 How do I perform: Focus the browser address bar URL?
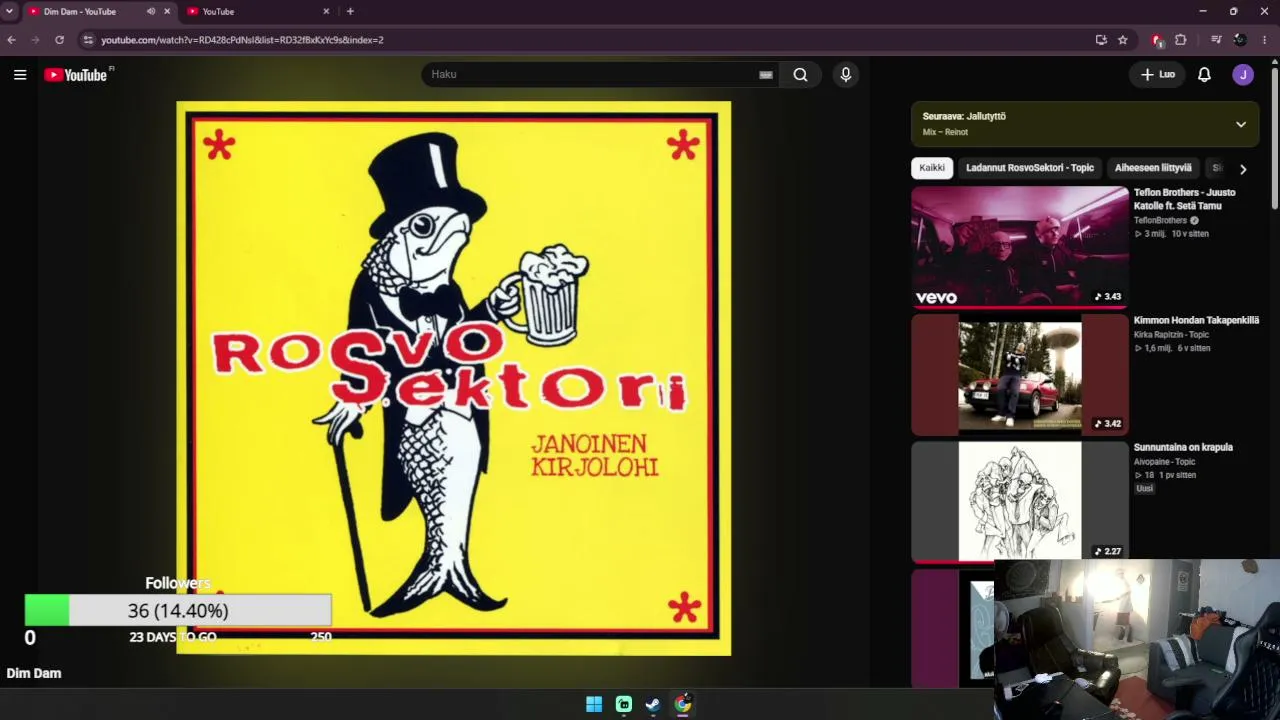(242, 40)
